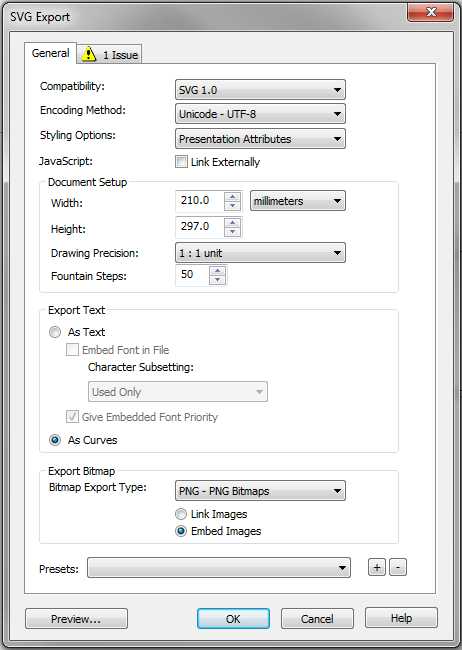Enable Link Externally checkbox for JavaScript
This screenshot has height=650, width=462.
[181, 162]
